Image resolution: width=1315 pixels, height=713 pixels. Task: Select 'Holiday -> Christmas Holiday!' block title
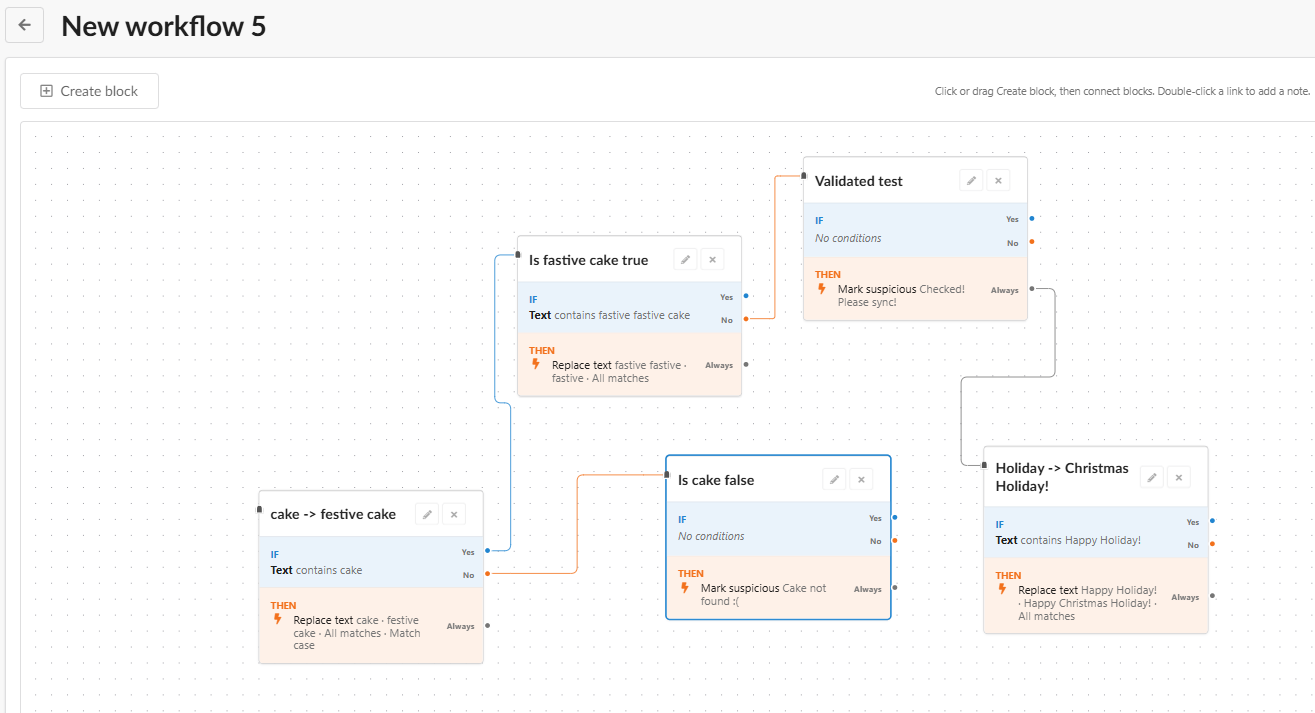[1062, 477]
